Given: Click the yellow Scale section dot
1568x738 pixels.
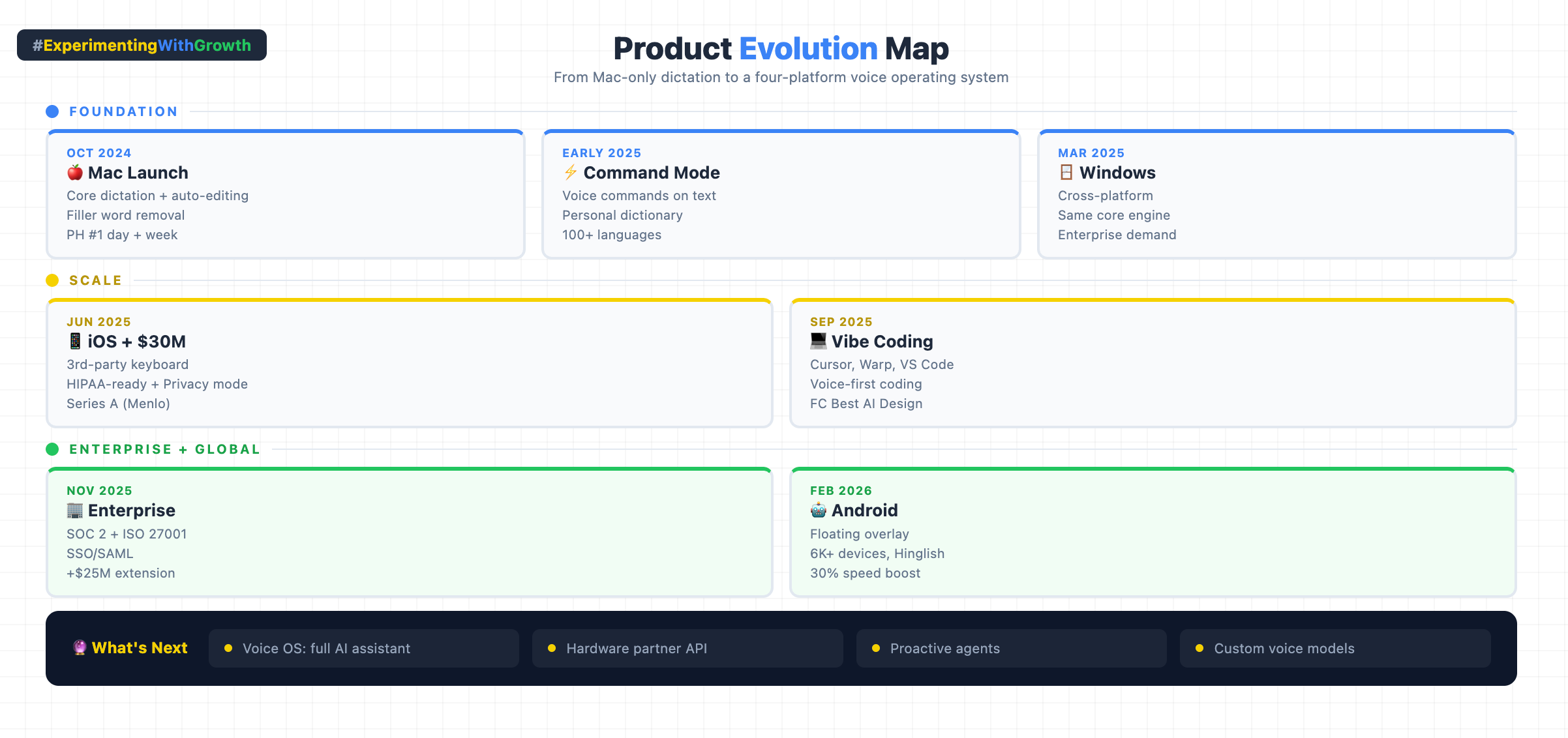Looking at the screenshot, I should 52,280.
